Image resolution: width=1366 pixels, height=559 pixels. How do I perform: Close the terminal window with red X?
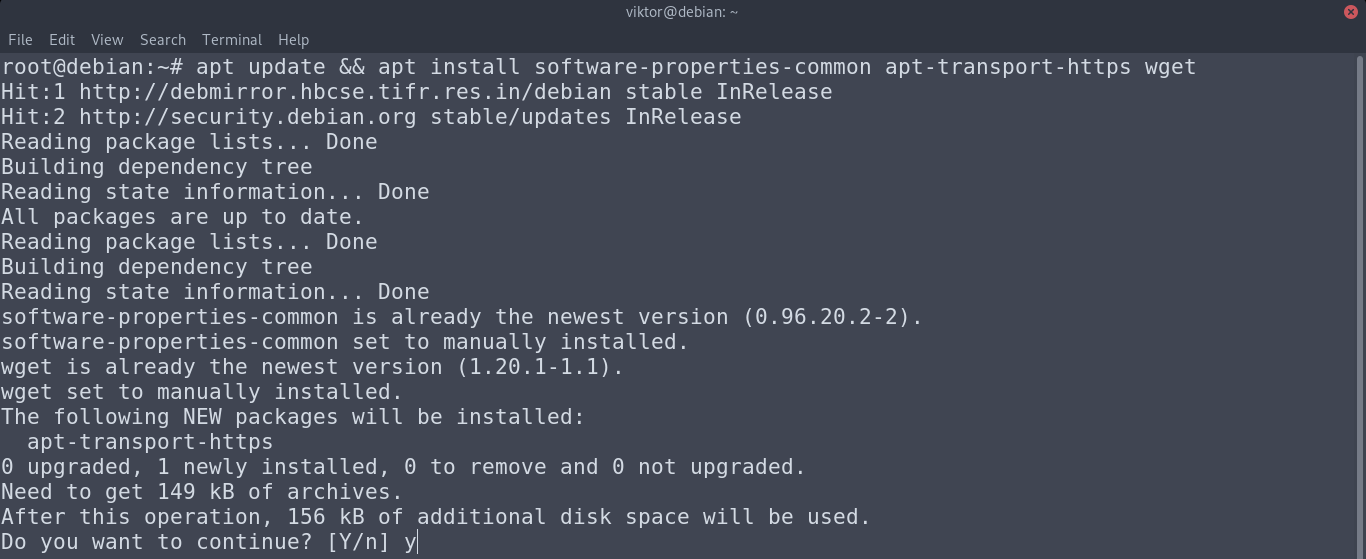point(1351,12)
